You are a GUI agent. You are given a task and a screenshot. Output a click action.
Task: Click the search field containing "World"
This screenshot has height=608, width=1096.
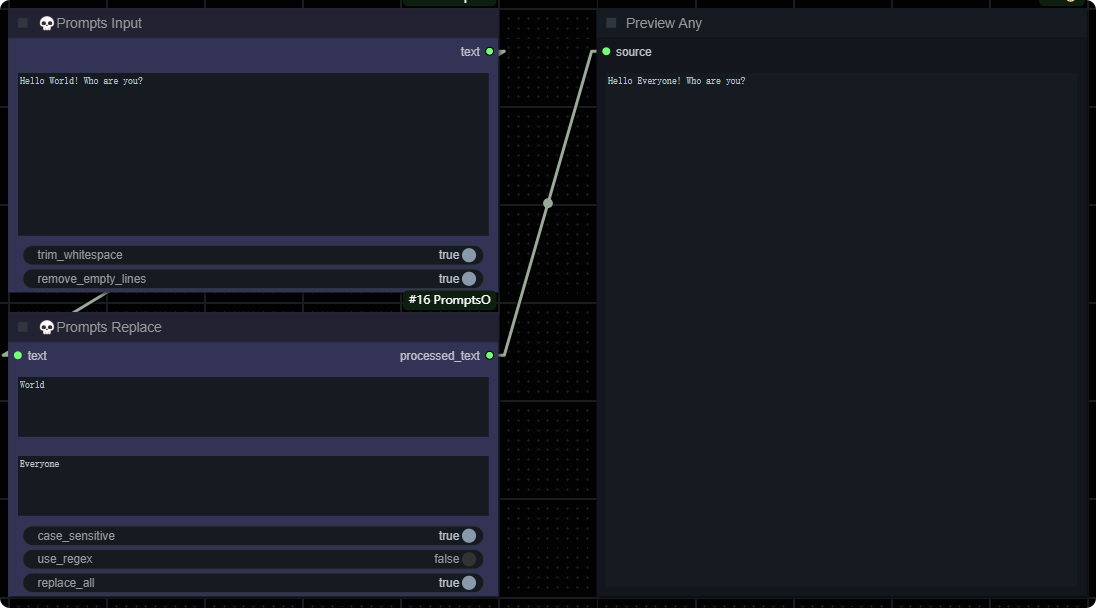pos(253,406)
